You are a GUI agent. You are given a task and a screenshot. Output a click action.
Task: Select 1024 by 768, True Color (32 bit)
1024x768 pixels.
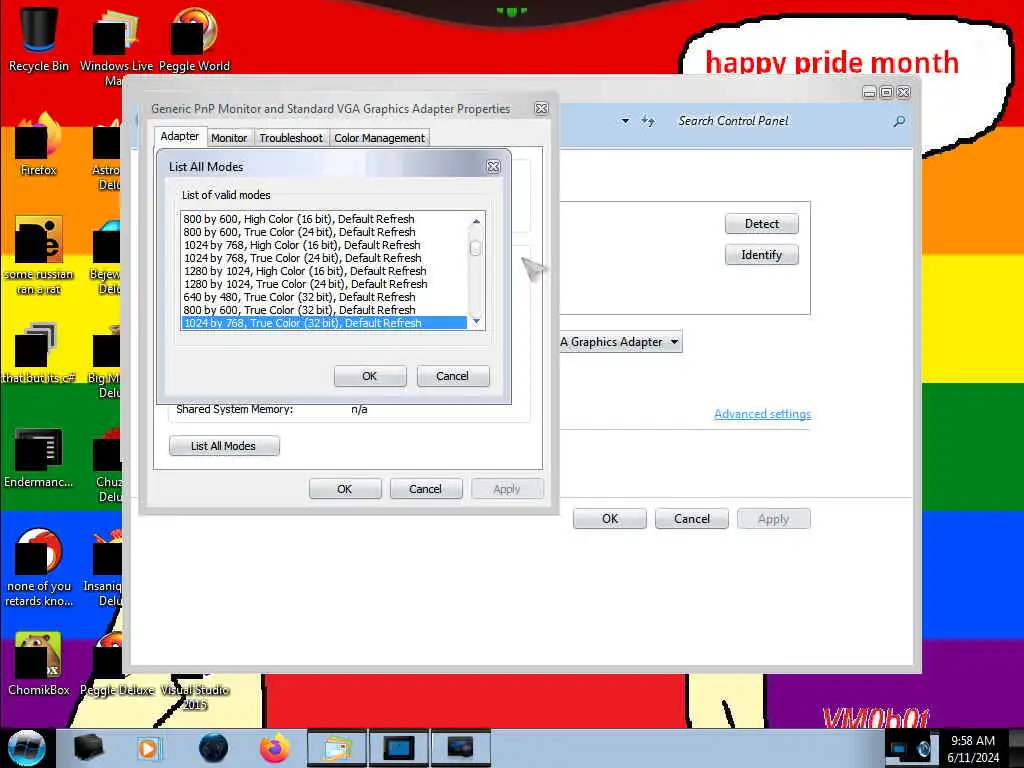click(324, 323)
